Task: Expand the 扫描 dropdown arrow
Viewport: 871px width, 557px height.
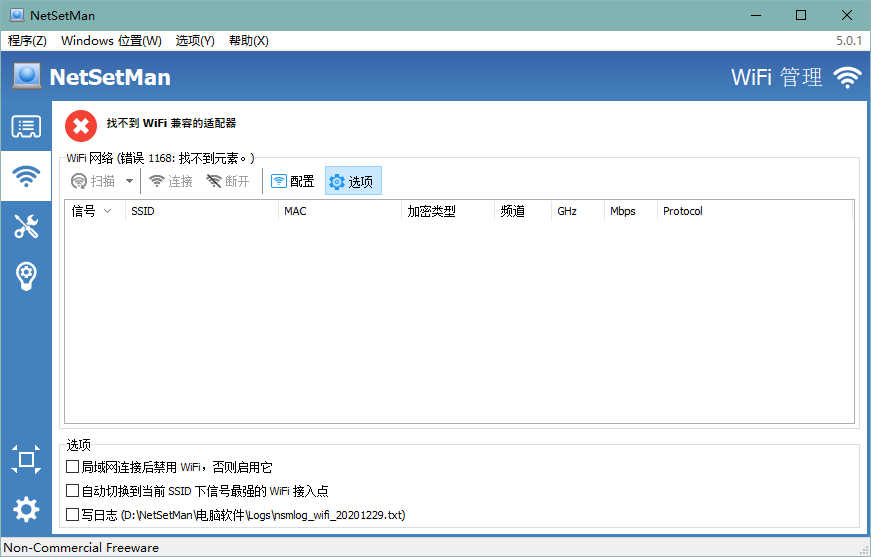Action: [x=129, y=181]
